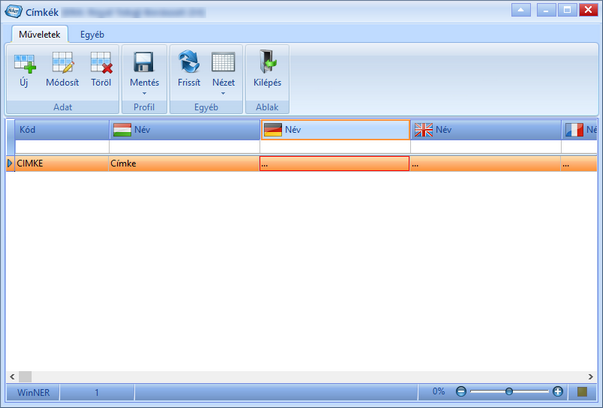Viewport: 603px width, 408px height.
Task: Click the zoom slider handle
Action: click(509, 391)
